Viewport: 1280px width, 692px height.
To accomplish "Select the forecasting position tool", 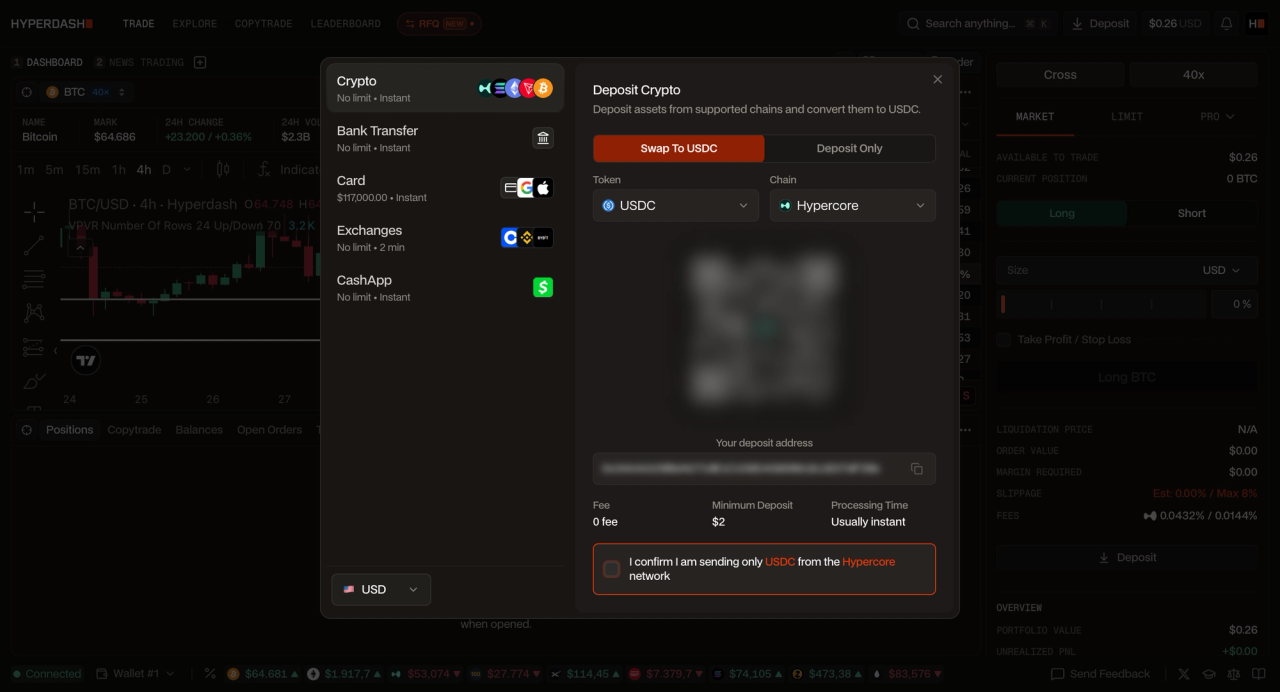I will pyautogui.click(x=34, y=347).
